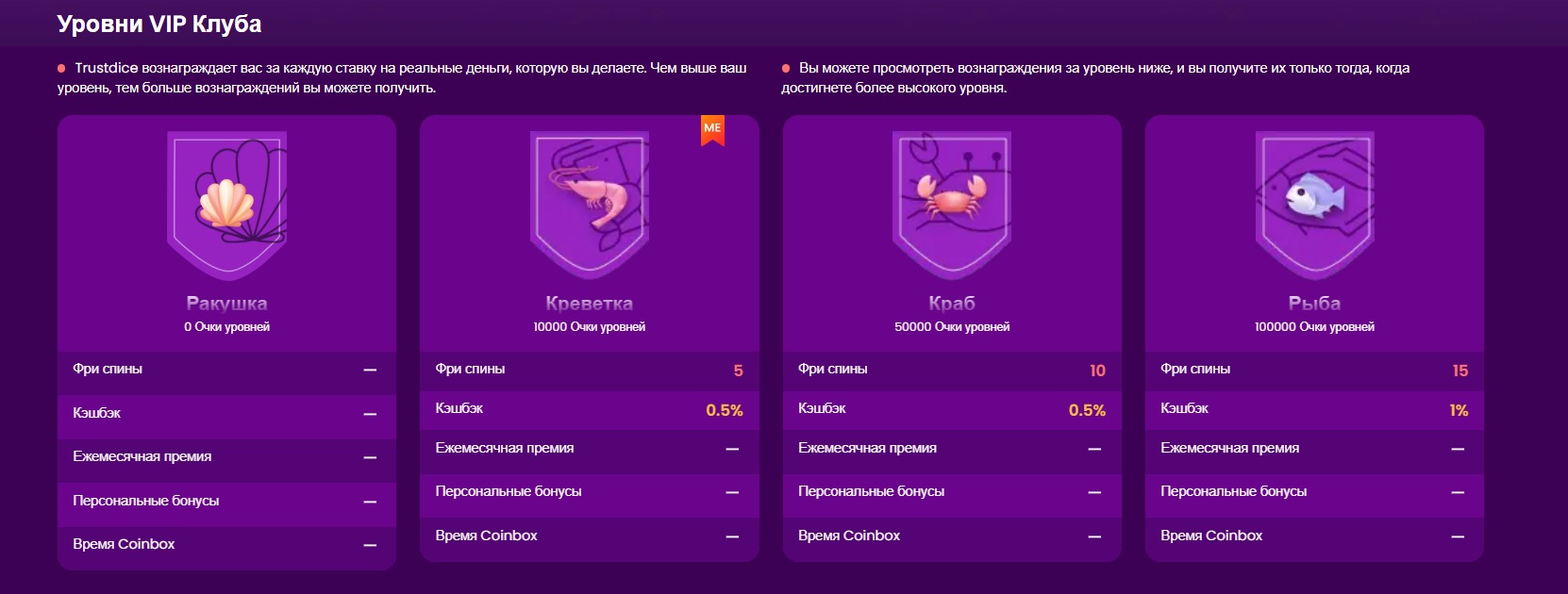Click Кэшбэк 1% row in Рыба card
Image resolution: width=1568 pixels, height=594 pixels.
pyautogui.click(x=1314, y=409)
